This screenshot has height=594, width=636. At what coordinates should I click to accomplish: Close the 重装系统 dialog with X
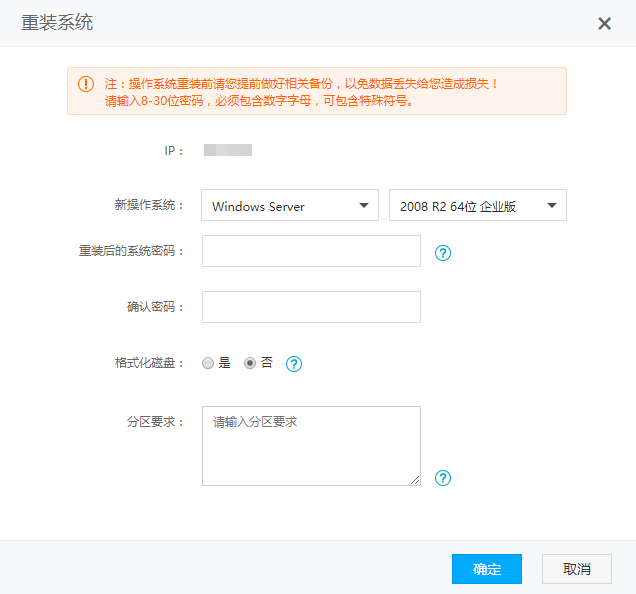(604, 24)
